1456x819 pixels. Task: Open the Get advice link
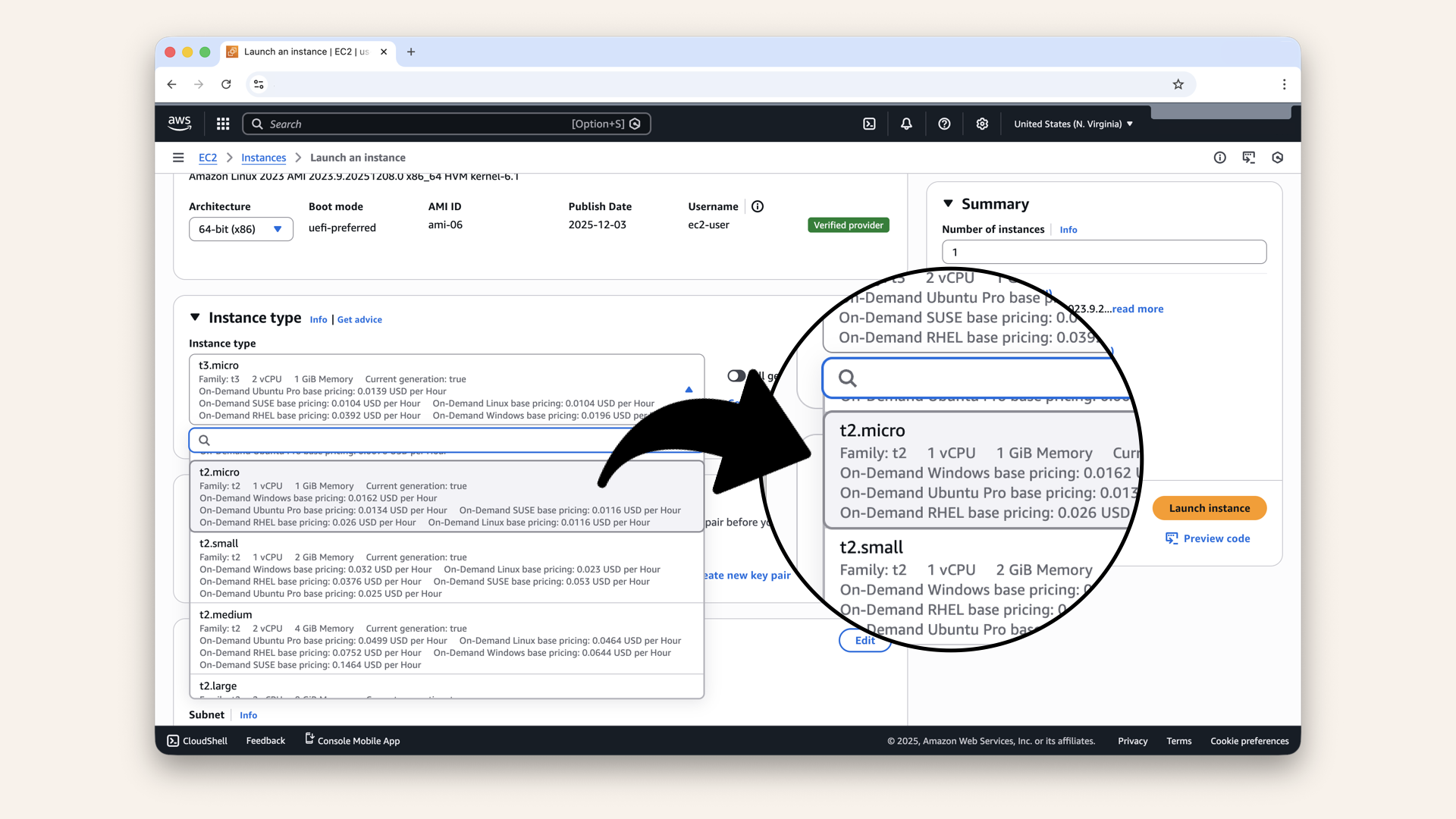pos(359,319)
